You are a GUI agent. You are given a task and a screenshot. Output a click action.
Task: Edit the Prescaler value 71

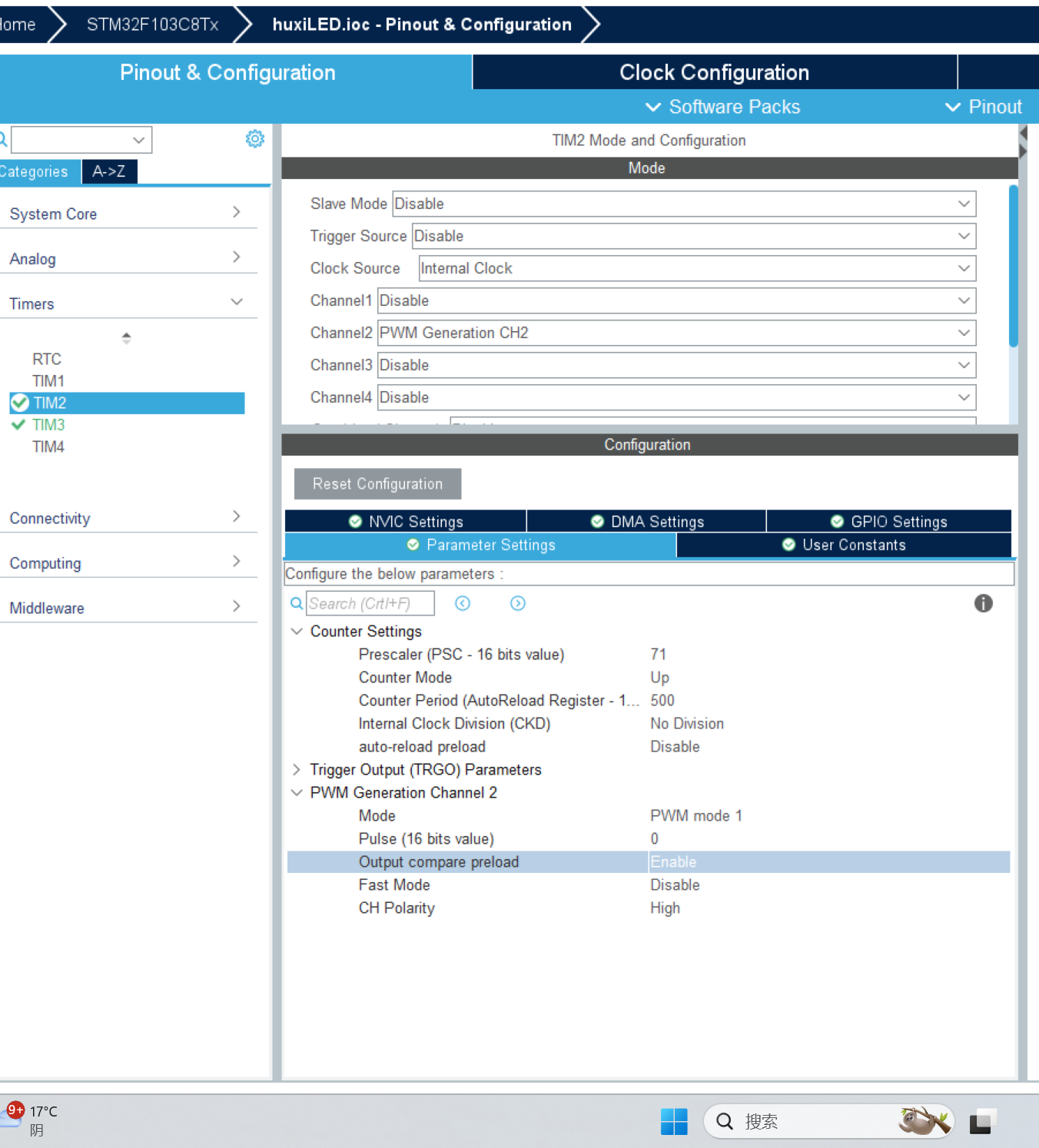point(659,654)
